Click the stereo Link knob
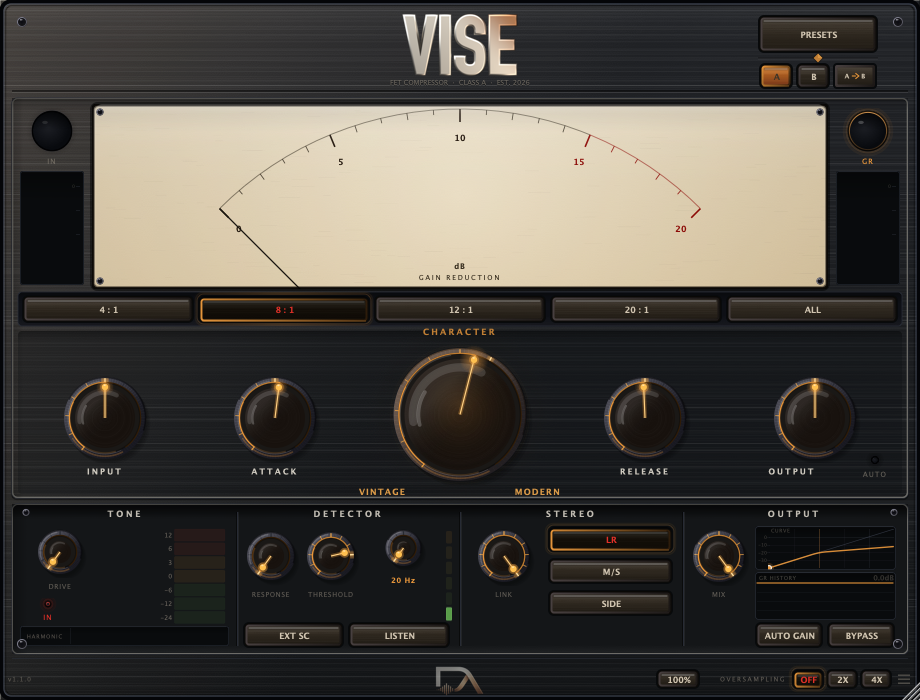 pos(503,556)
